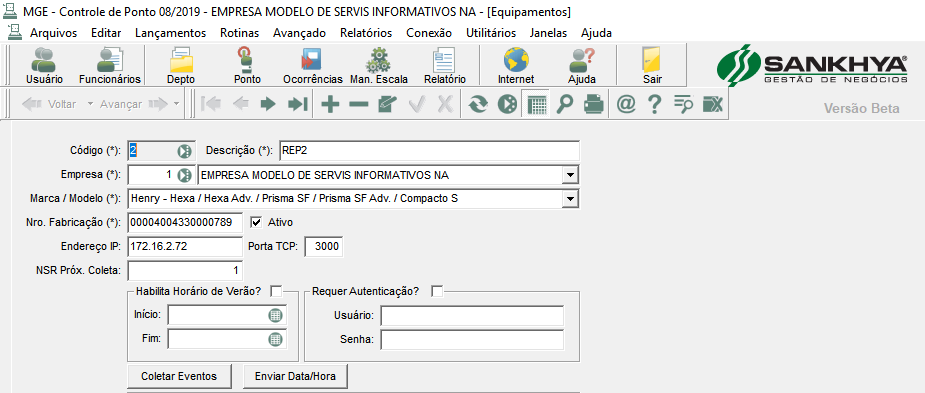
Task: Click the lookup arrow in Código field
Action: pos(185,151)
